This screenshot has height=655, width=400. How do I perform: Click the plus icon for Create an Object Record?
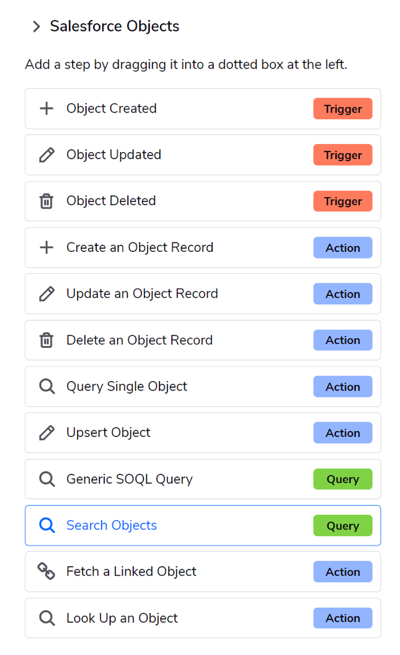click(x=46, y=247)
